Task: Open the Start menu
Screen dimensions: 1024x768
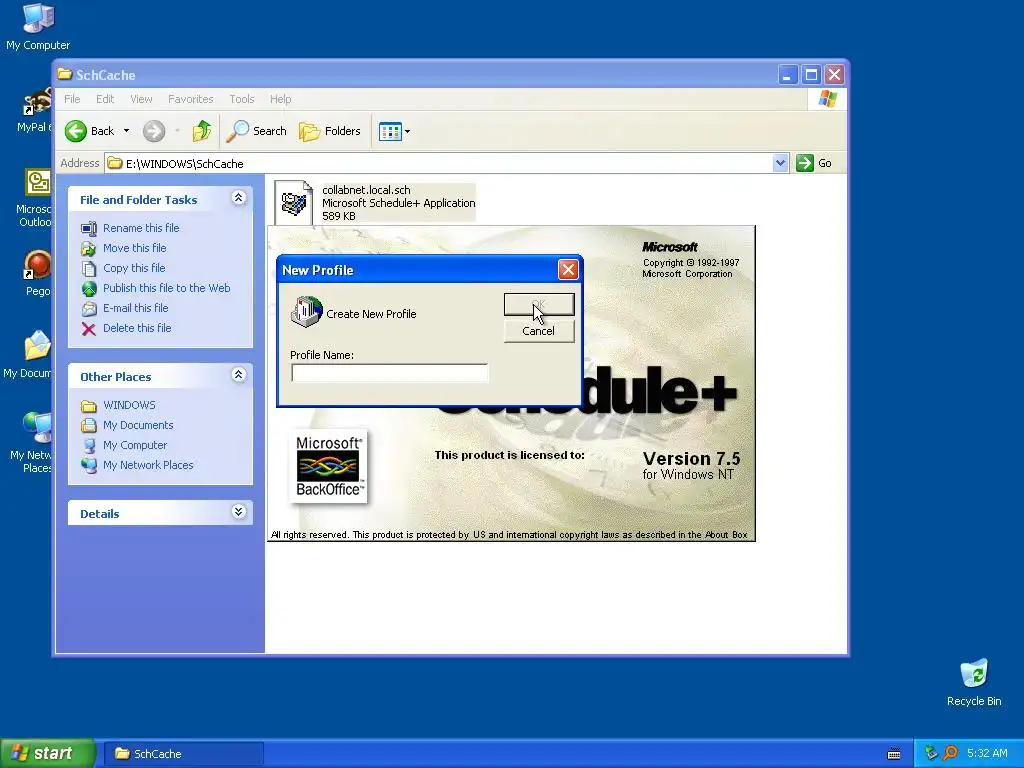Action: (x=47, y=754)
